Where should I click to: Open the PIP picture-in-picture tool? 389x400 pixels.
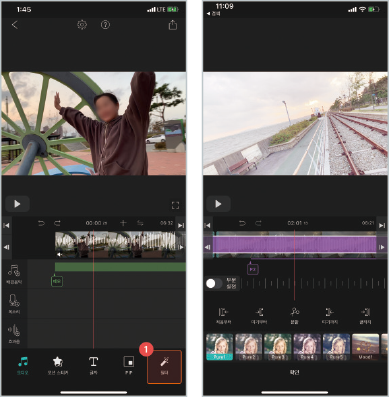click(x=129, y=366)
